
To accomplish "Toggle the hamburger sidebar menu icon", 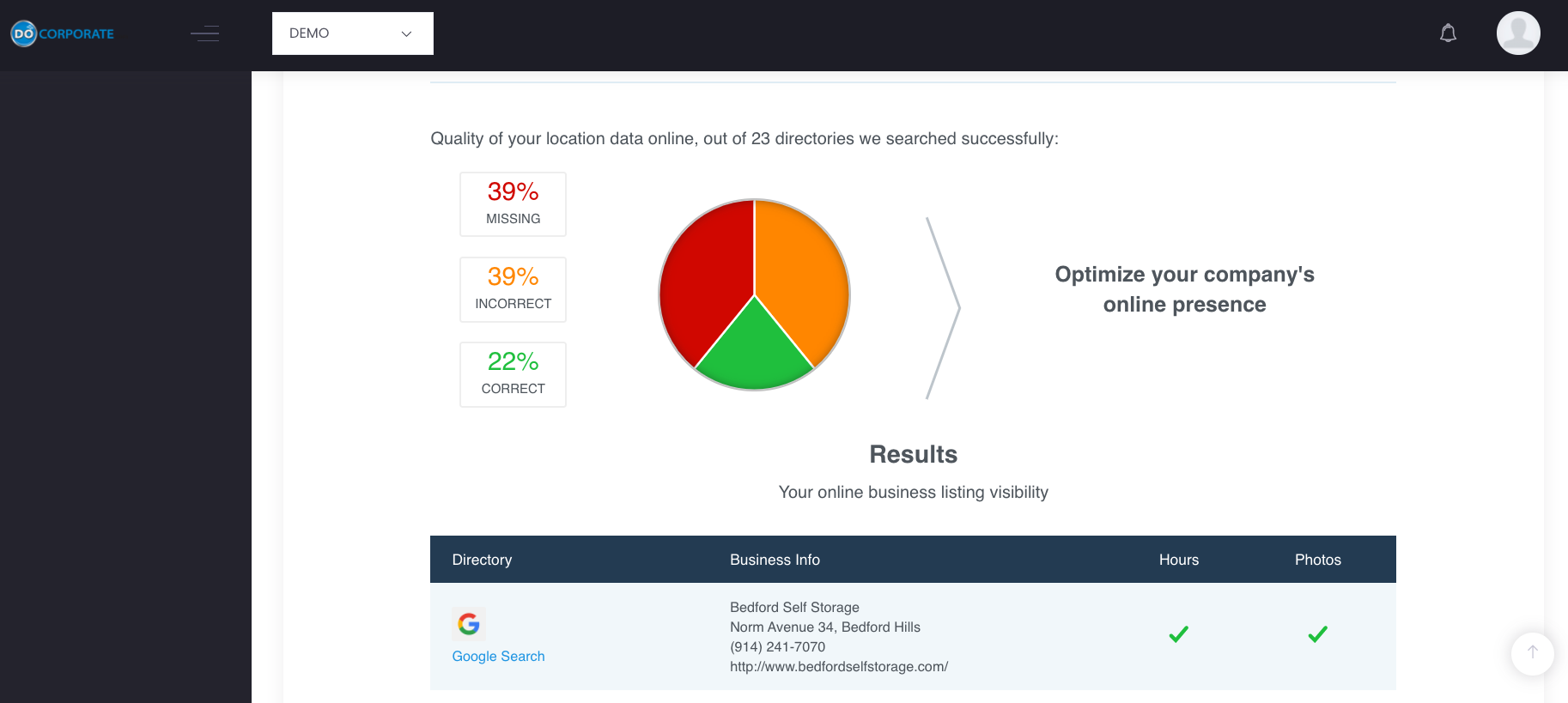I will coord(204,33).
